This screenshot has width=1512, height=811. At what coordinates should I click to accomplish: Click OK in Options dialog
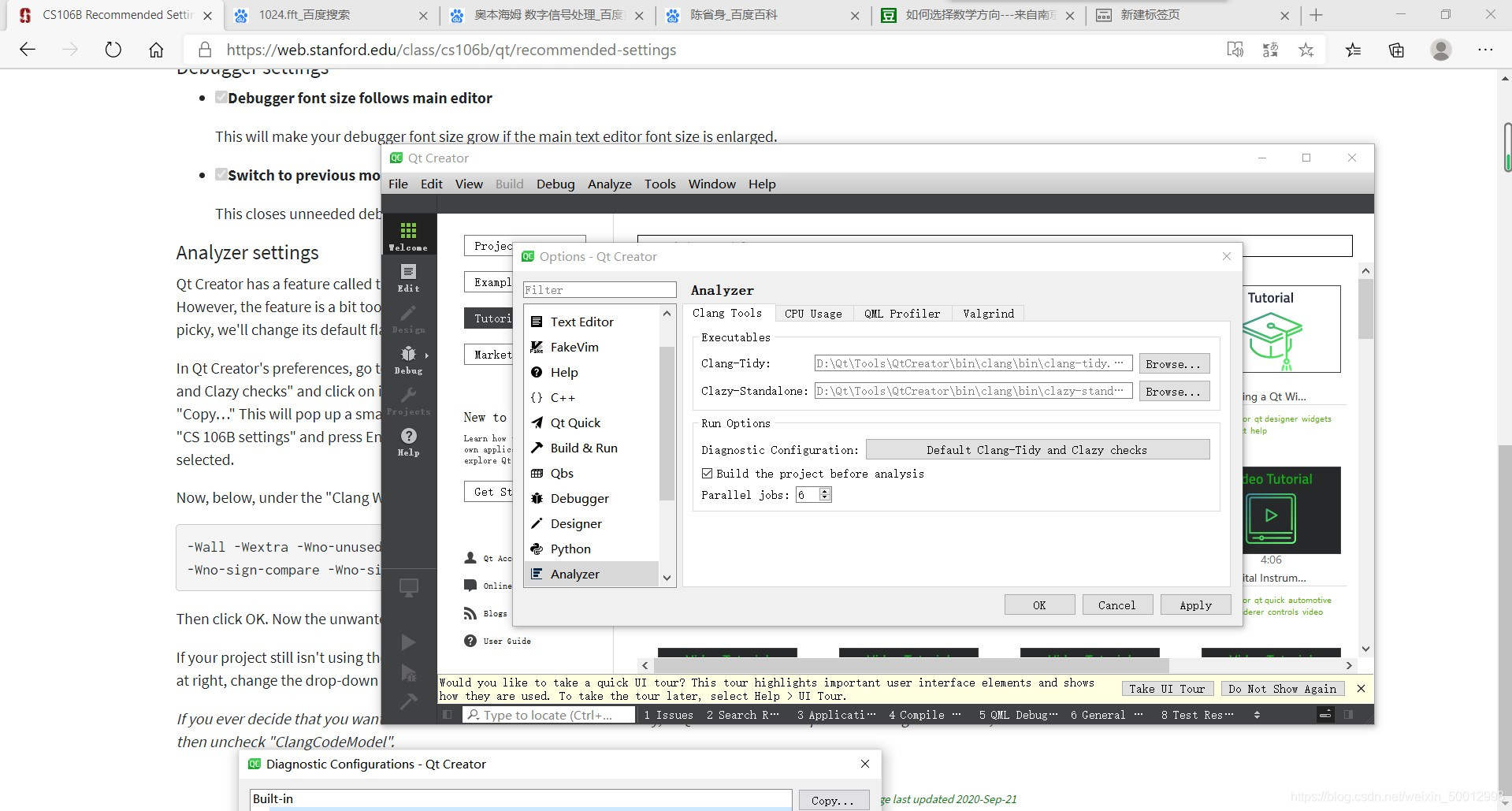coord(1039,605)
